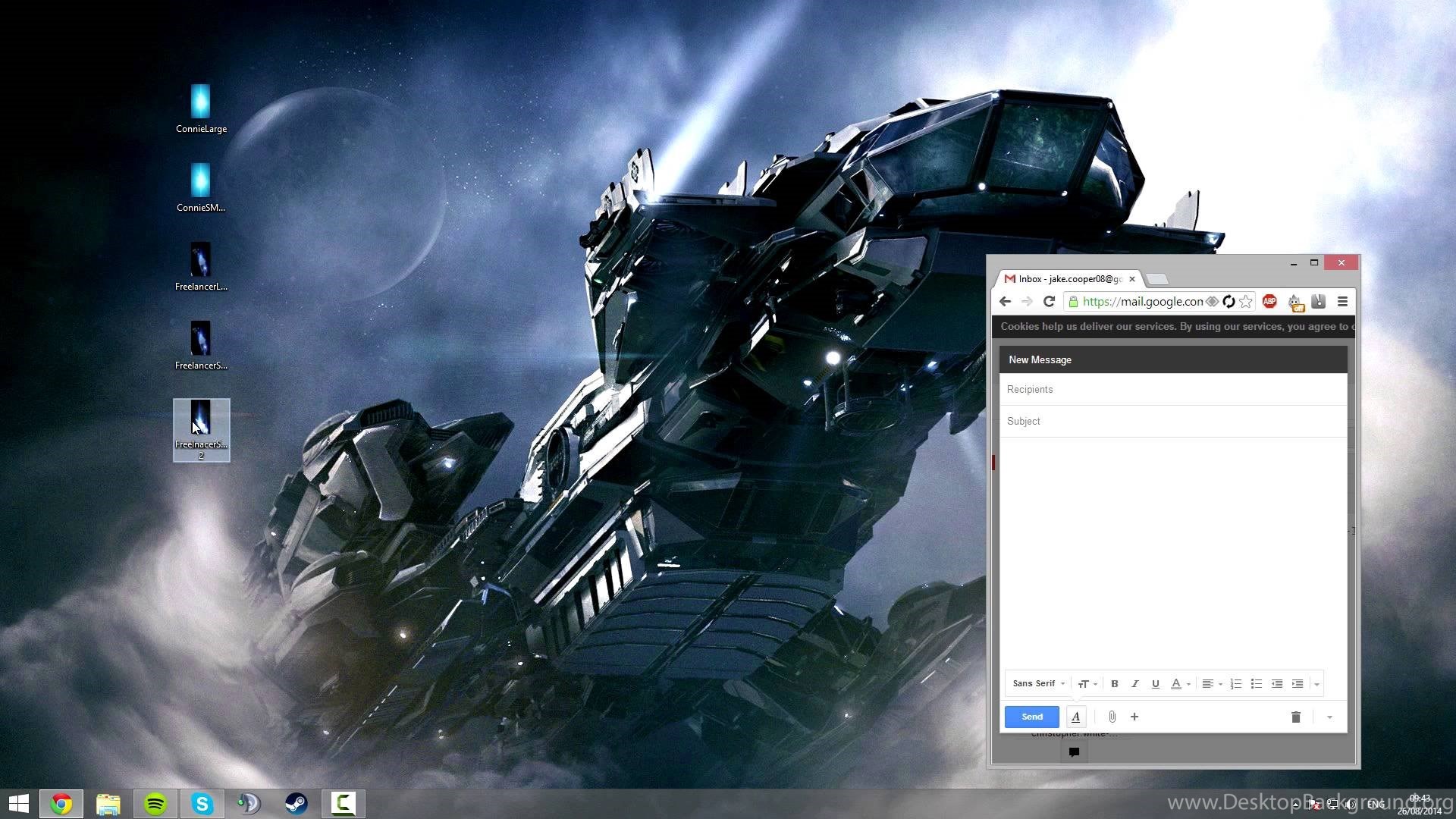Open the taskbar app between Skype and Steam
This screenshot has height=819, width=1456.
[249, 804]
